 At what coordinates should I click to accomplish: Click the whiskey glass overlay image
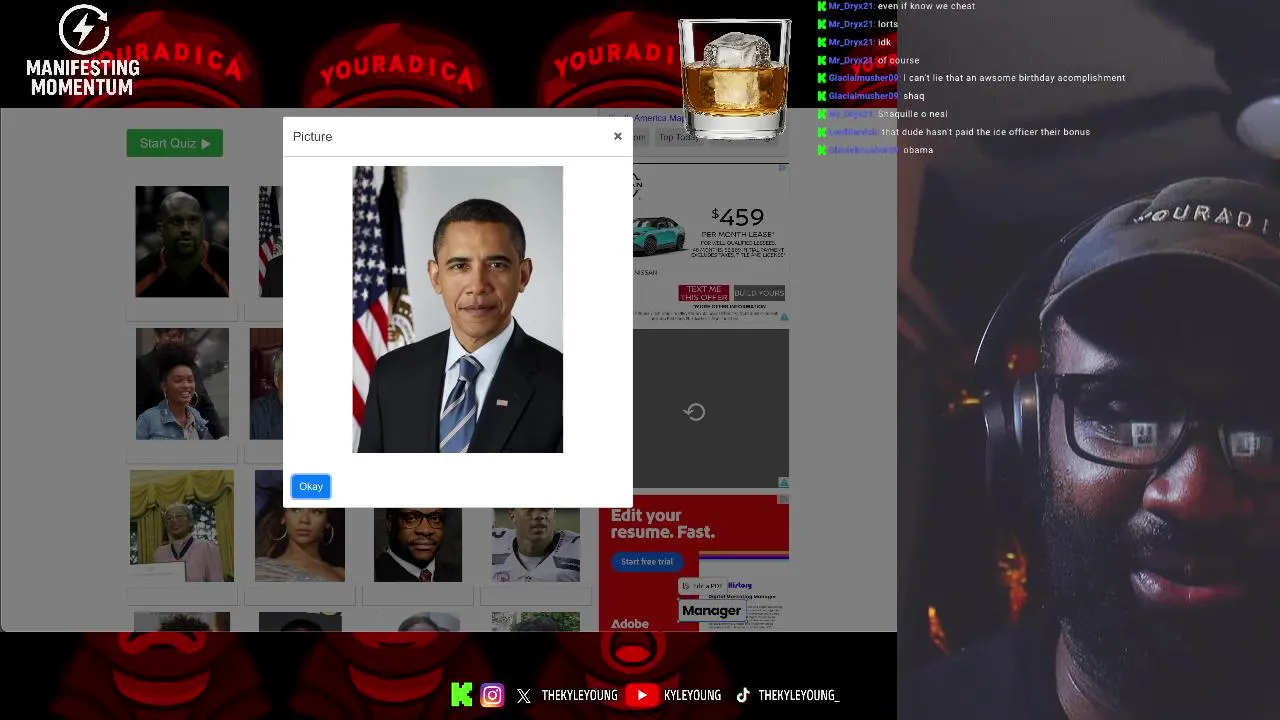(x=735, y=78)
